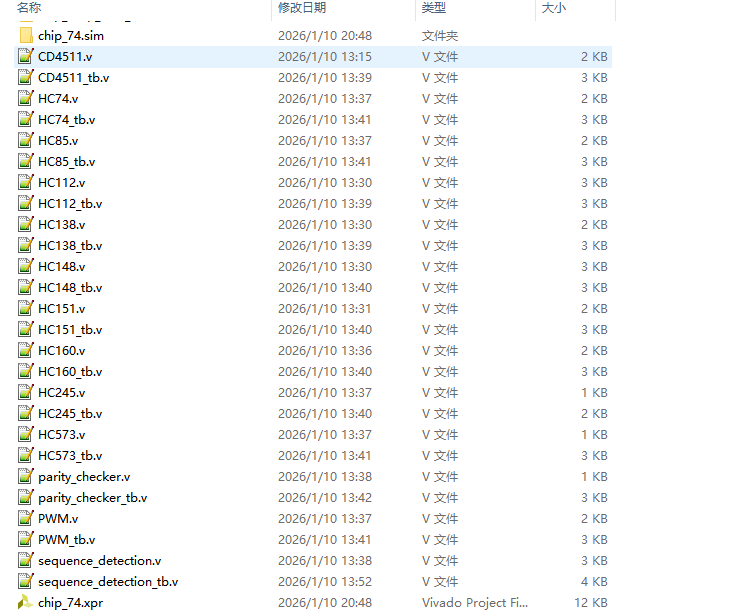
Task: Click date 2026/1/10 13:31 of HC151.v
Action: pos(325,308)
